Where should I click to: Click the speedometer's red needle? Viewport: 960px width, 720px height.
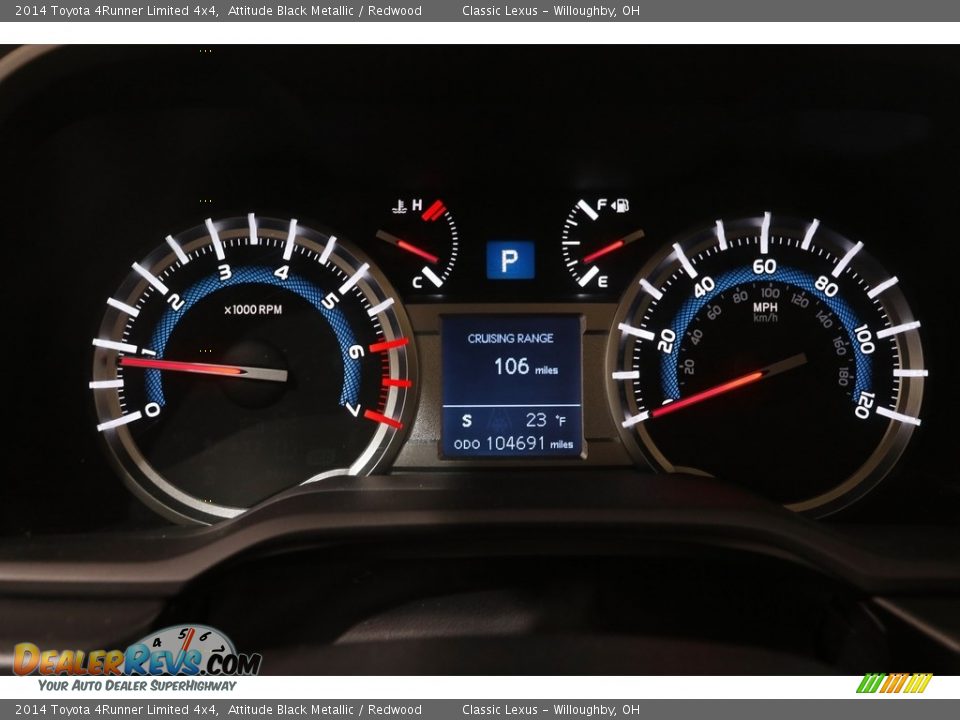tap(729, 386)
